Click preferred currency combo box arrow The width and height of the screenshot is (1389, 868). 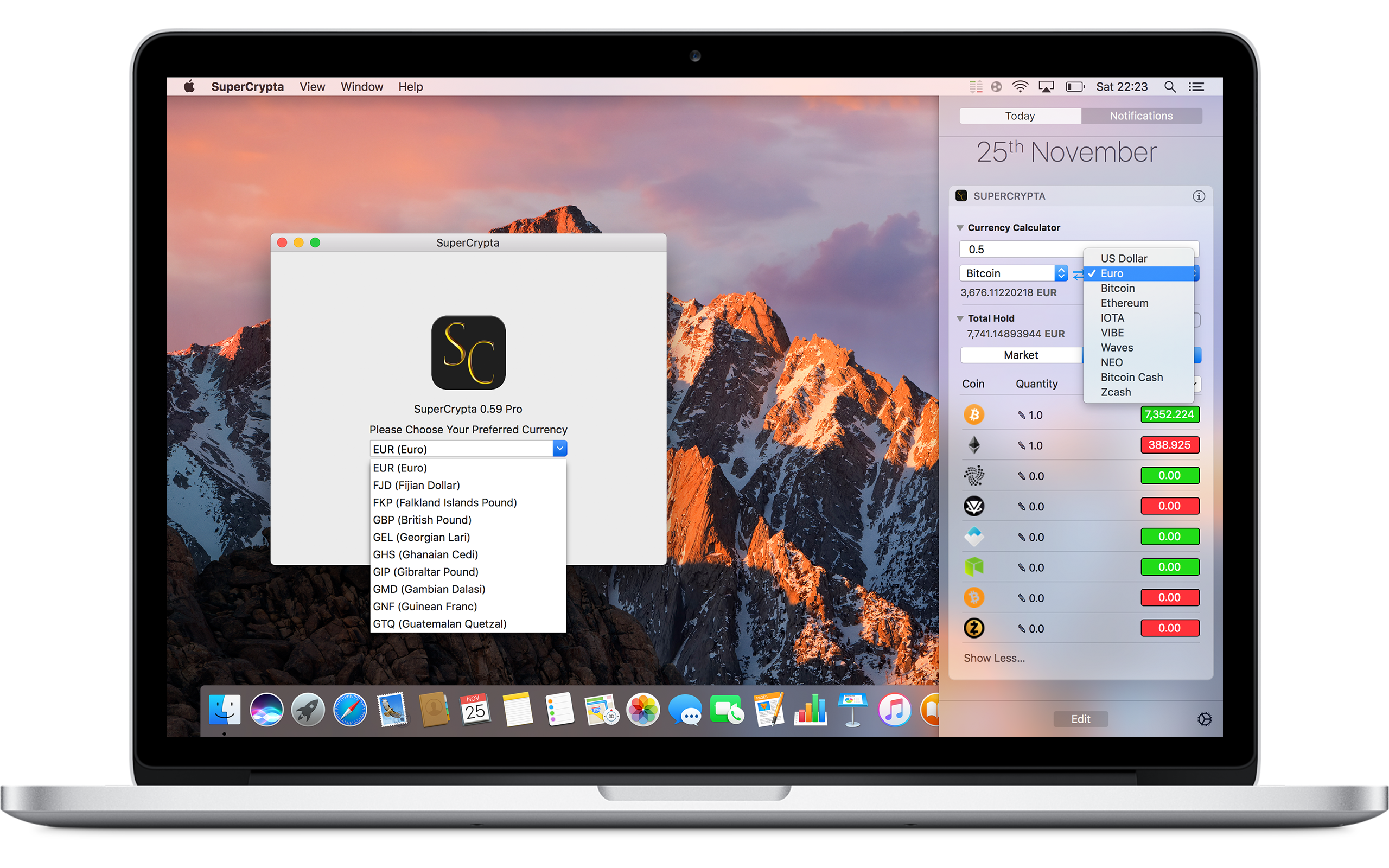point(559,448)
